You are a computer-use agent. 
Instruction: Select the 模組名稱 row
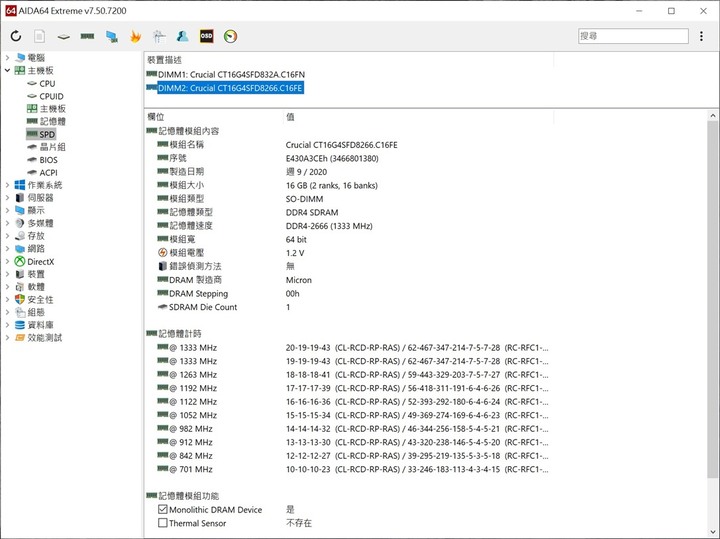tap(348, 145)
